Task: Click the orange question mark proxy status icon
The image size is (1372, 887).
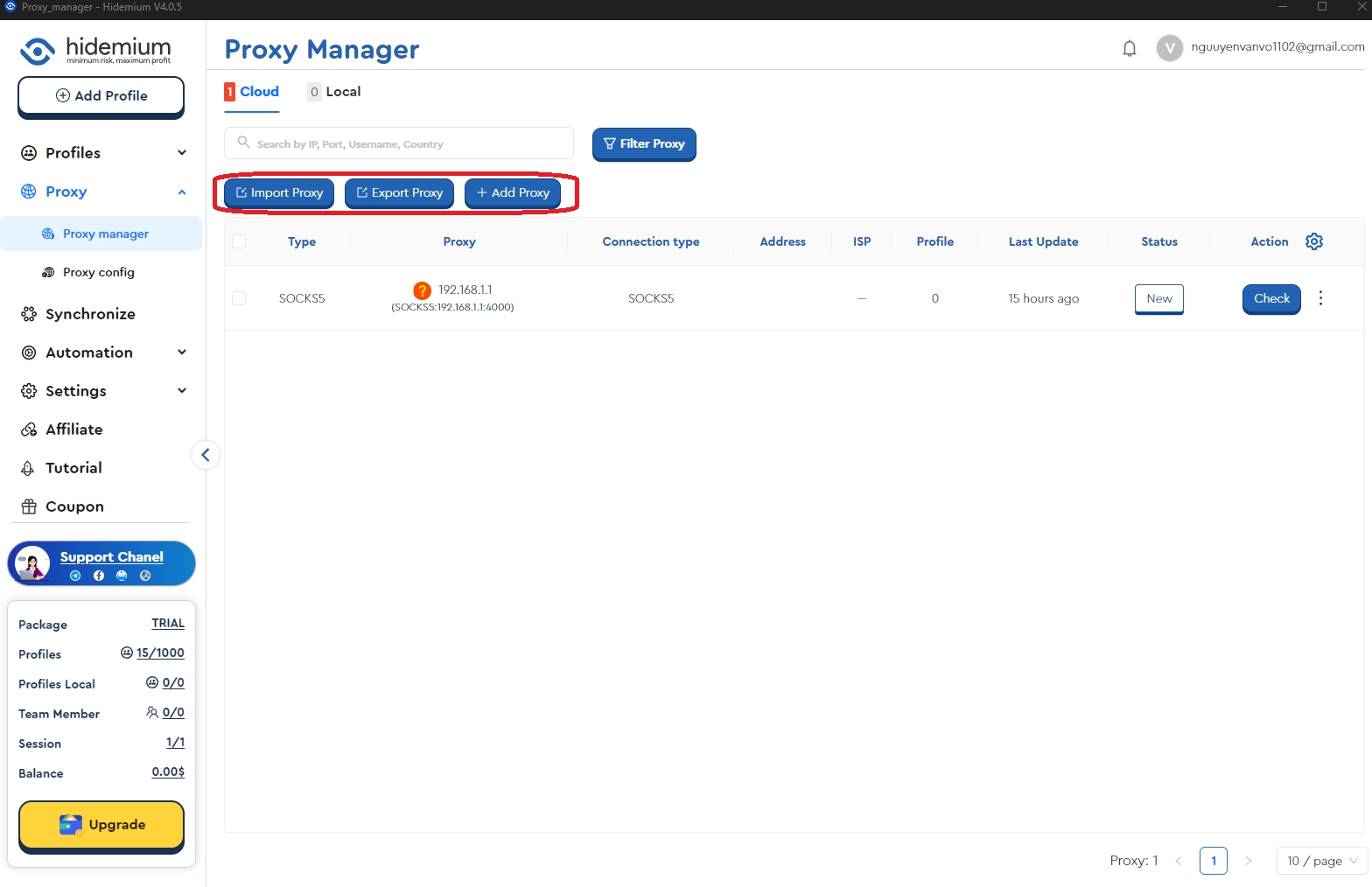Action: pos(422,290)
